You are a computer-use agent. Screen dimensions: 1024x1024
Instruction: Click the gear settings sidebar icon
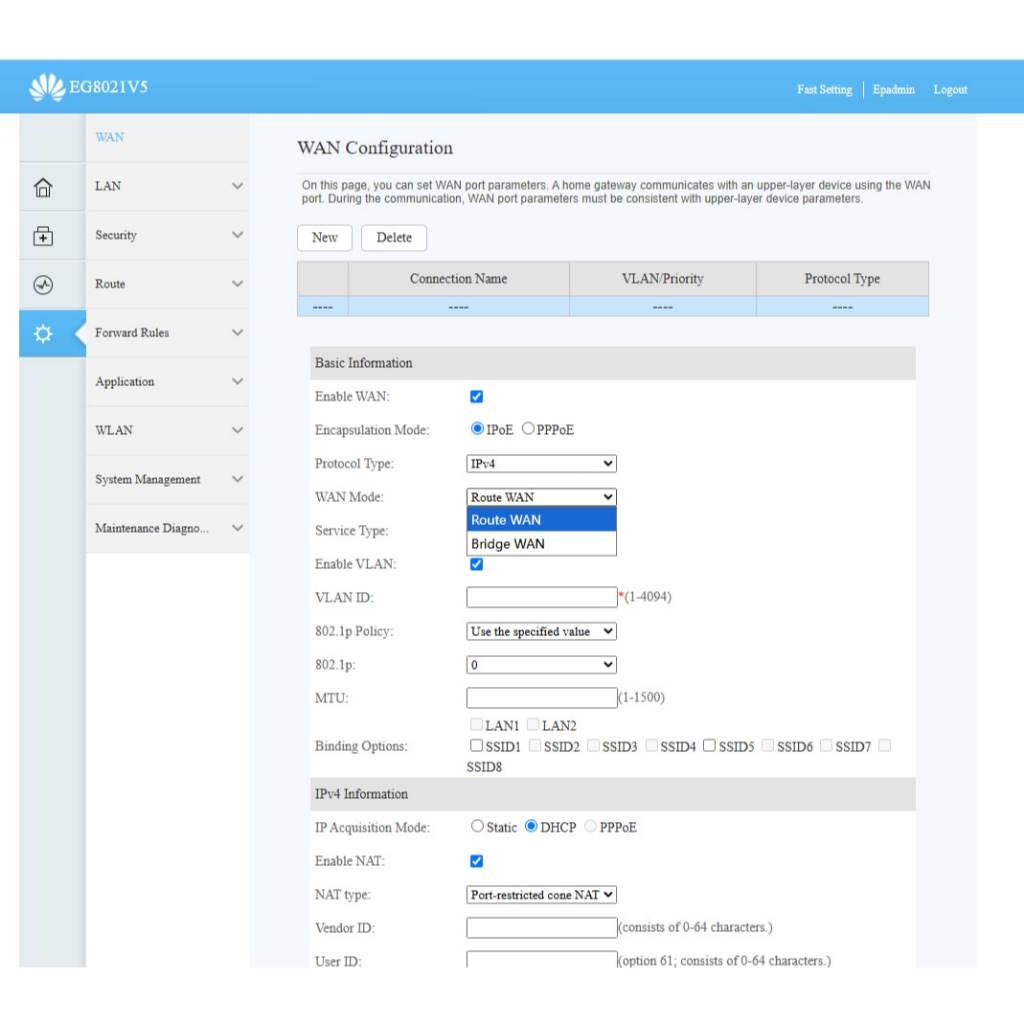click(x=43, y=334)
